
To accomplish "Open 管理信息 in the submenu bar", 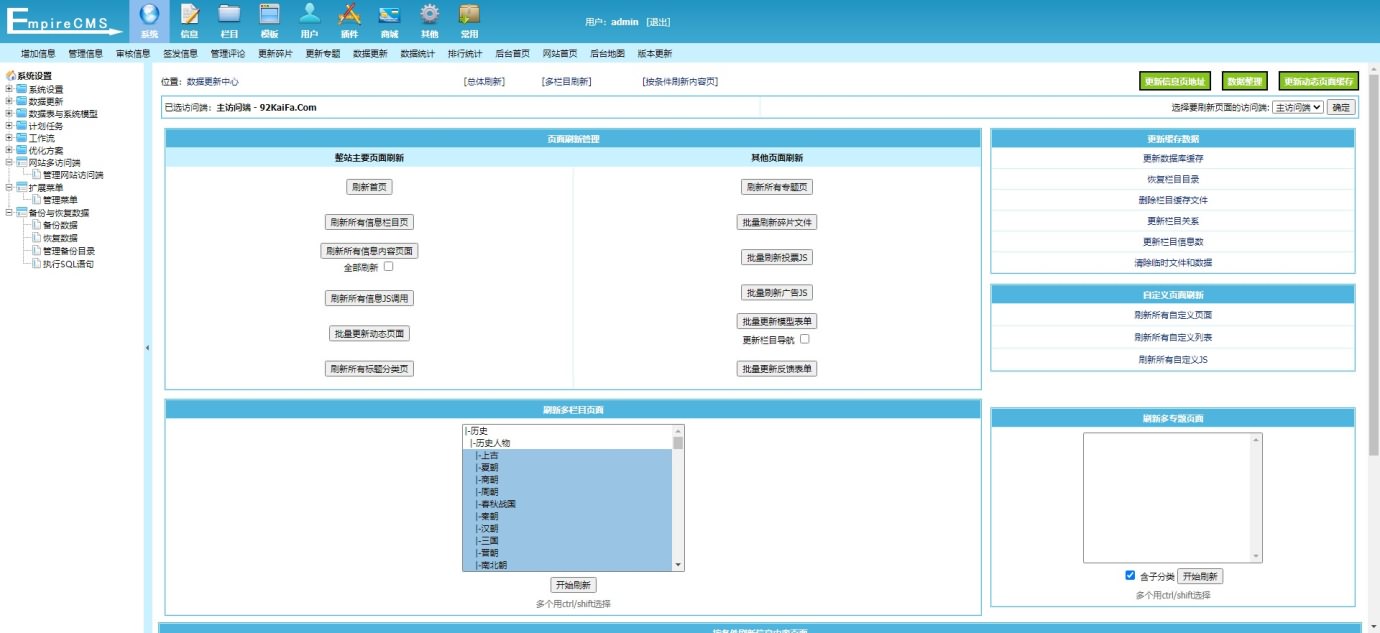I will click(86, 53).
